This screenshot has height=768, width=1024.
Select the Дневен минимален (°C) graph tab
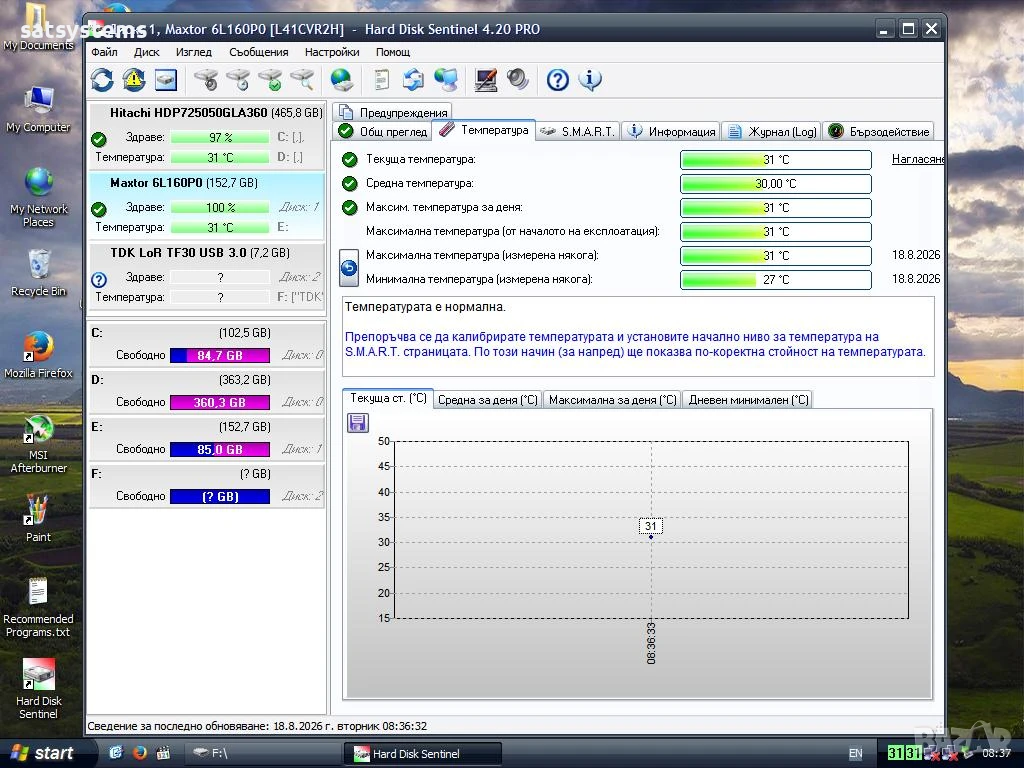coord(748,400)
